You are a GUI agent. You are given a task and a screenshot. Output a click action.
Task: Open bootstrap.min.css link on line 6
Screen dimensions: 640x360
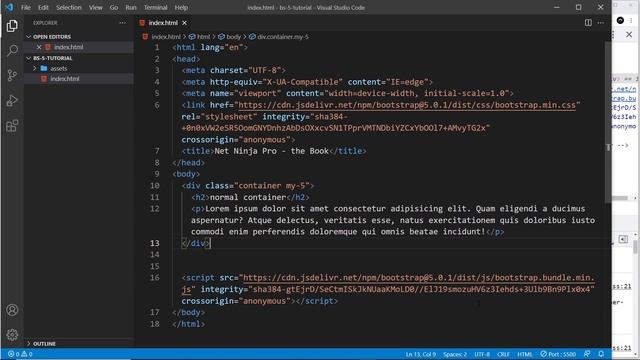click(407, 105)
